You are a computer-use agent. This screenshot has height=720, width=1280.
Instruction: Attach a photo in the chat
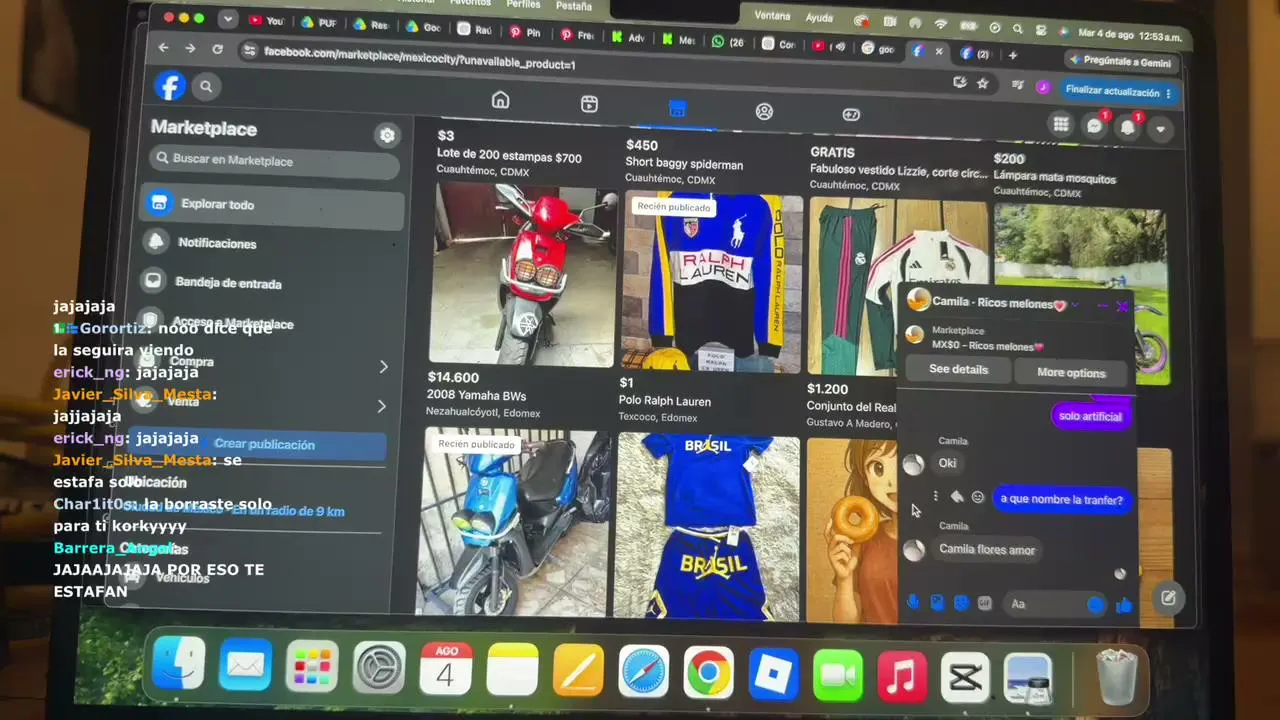click(937, 602)
